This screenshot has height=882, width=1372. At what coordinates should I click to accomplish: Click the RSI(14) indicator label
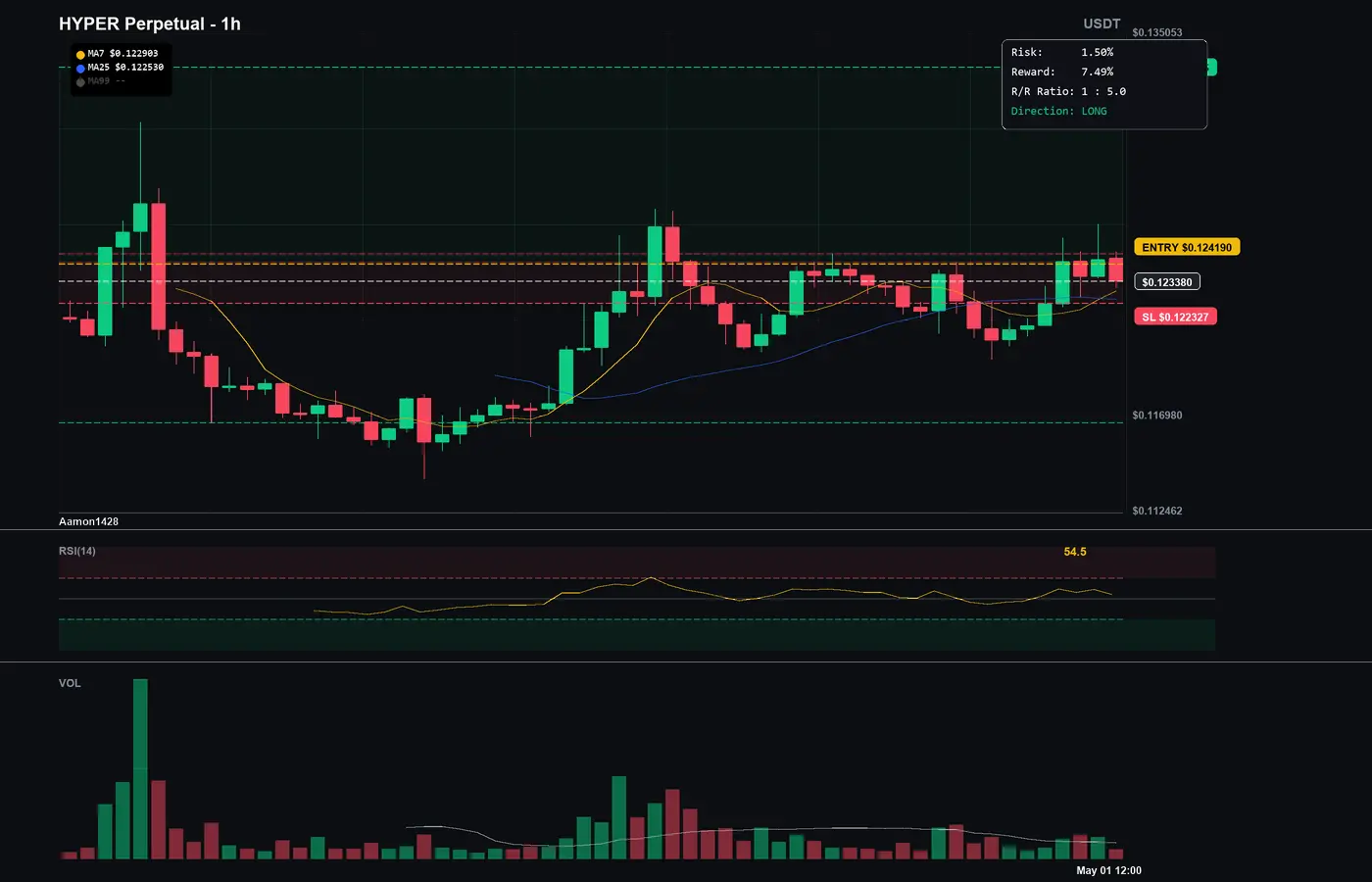coord(77,551)
